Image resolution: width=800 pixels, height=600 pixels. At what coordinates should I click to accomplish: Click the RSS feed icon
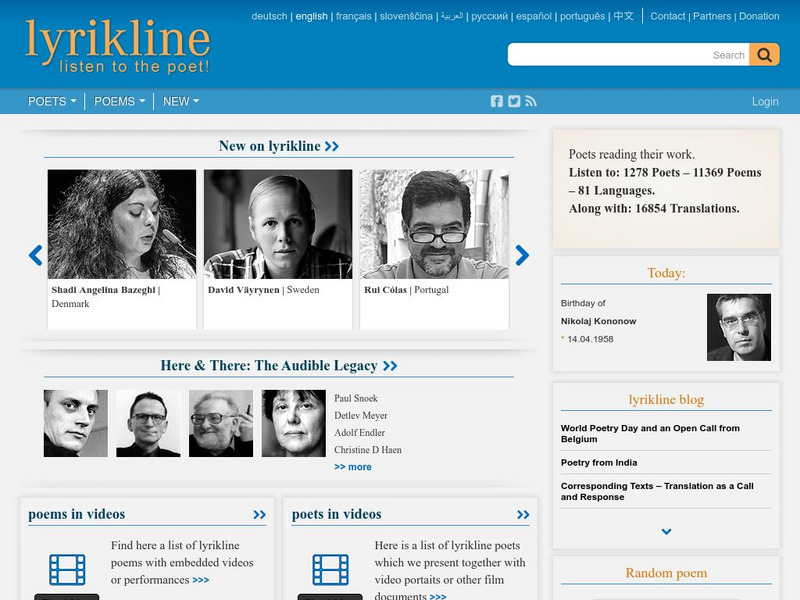(x=529, y=100)
